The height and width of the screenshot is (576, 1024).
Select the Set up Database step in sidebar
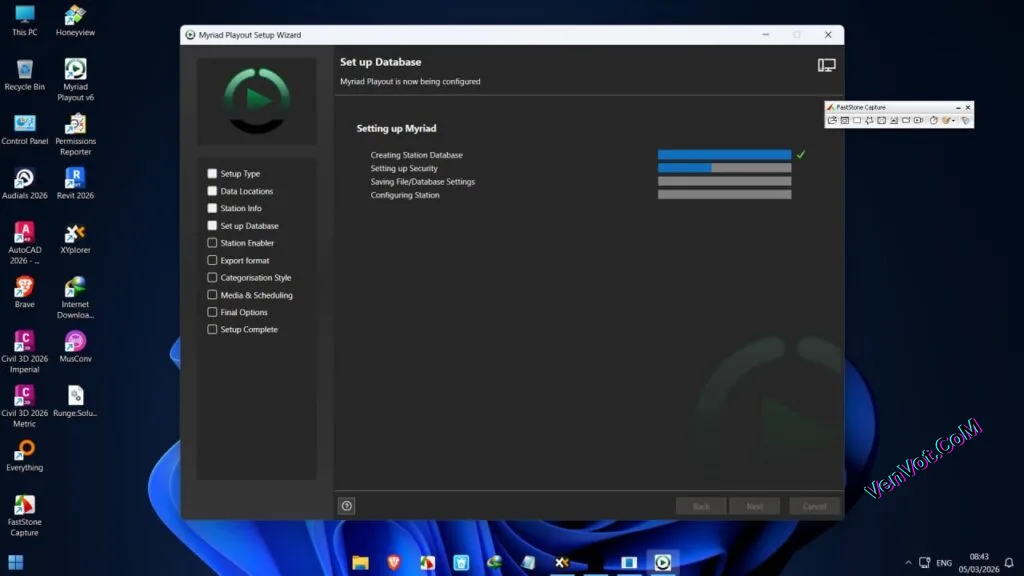tap(248, 225)
